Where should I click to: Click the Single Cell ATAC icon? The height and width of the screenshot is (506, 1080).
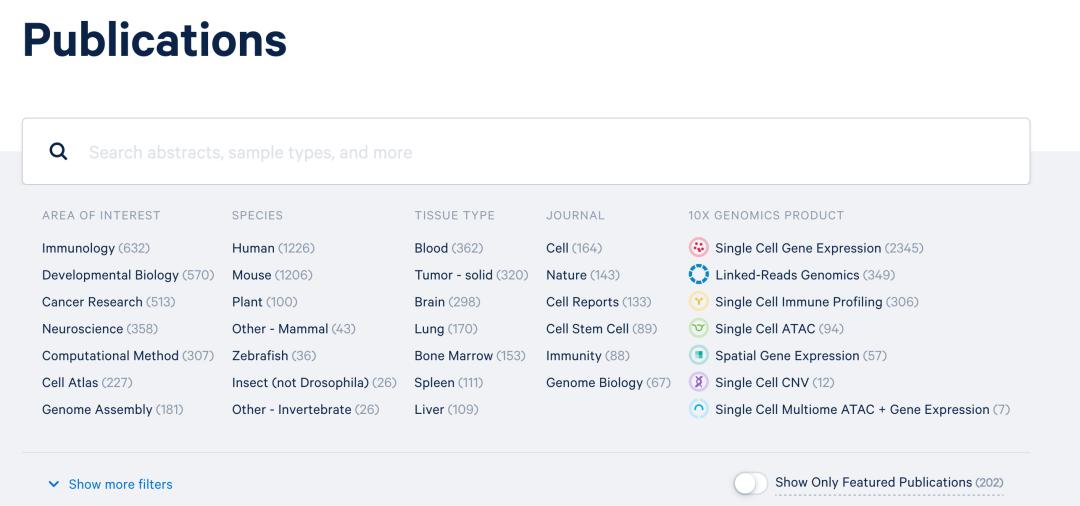[699, 329]
